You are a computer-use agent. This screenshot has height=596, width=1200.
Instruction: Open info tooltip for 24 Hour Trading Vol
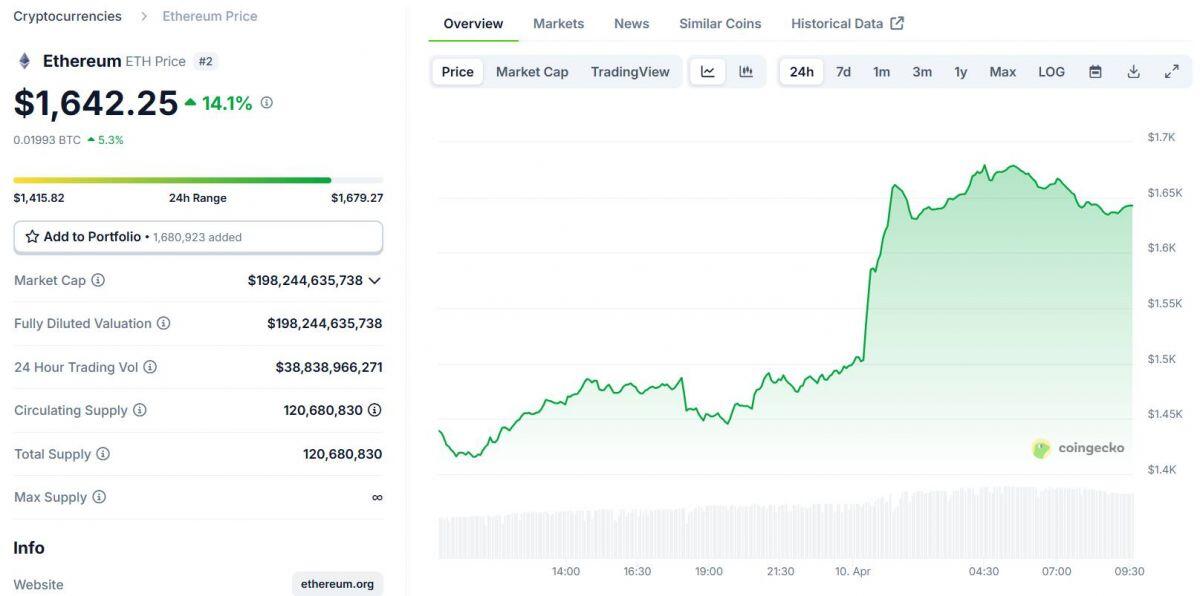coord(150,367)
